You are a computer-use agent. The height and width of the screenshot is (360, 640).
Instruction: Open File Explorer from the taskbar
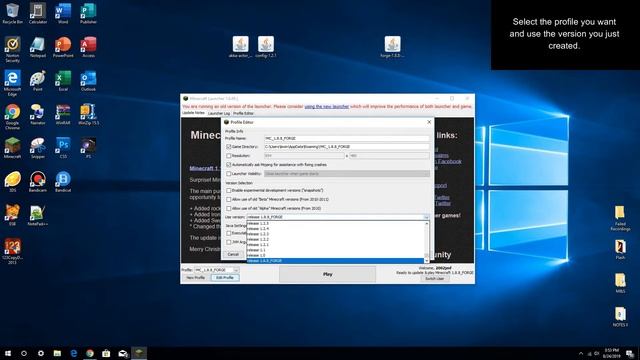57,353
